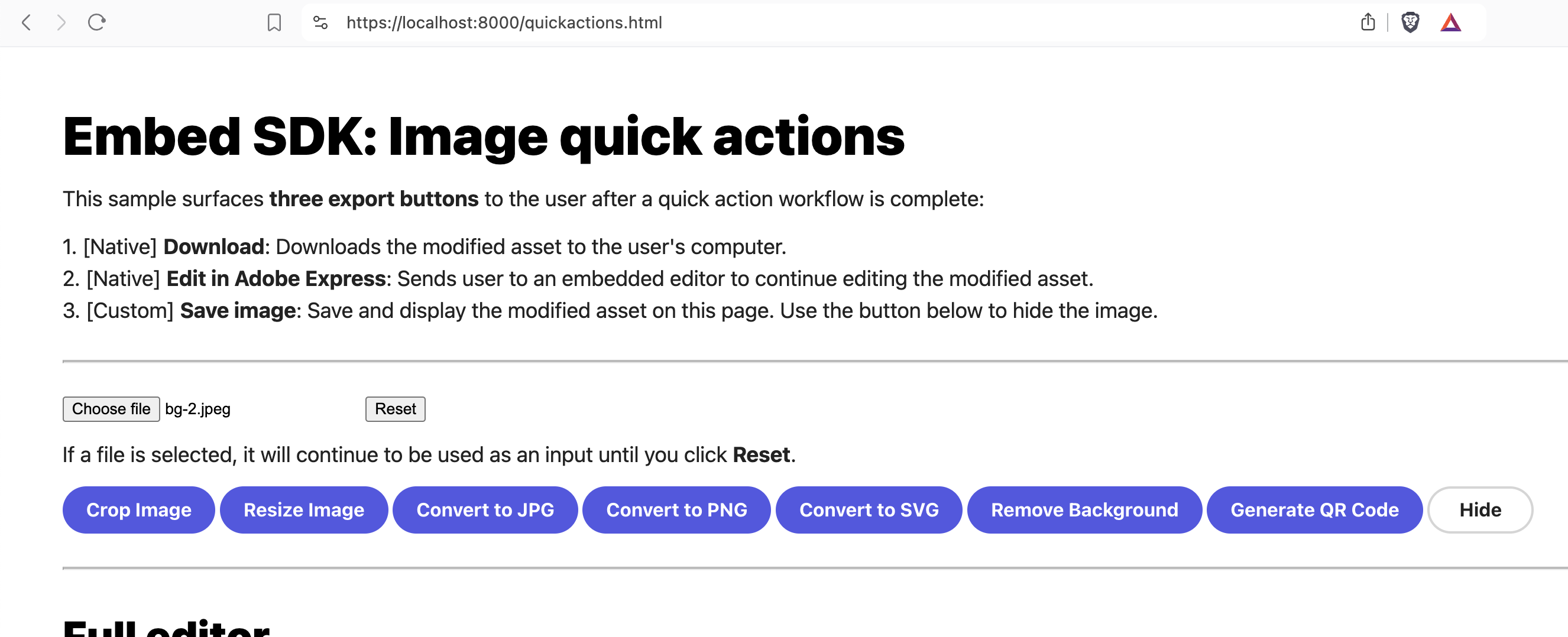
Task: Click the share icon in the toolbar
Action: [x=1368, y=22]
